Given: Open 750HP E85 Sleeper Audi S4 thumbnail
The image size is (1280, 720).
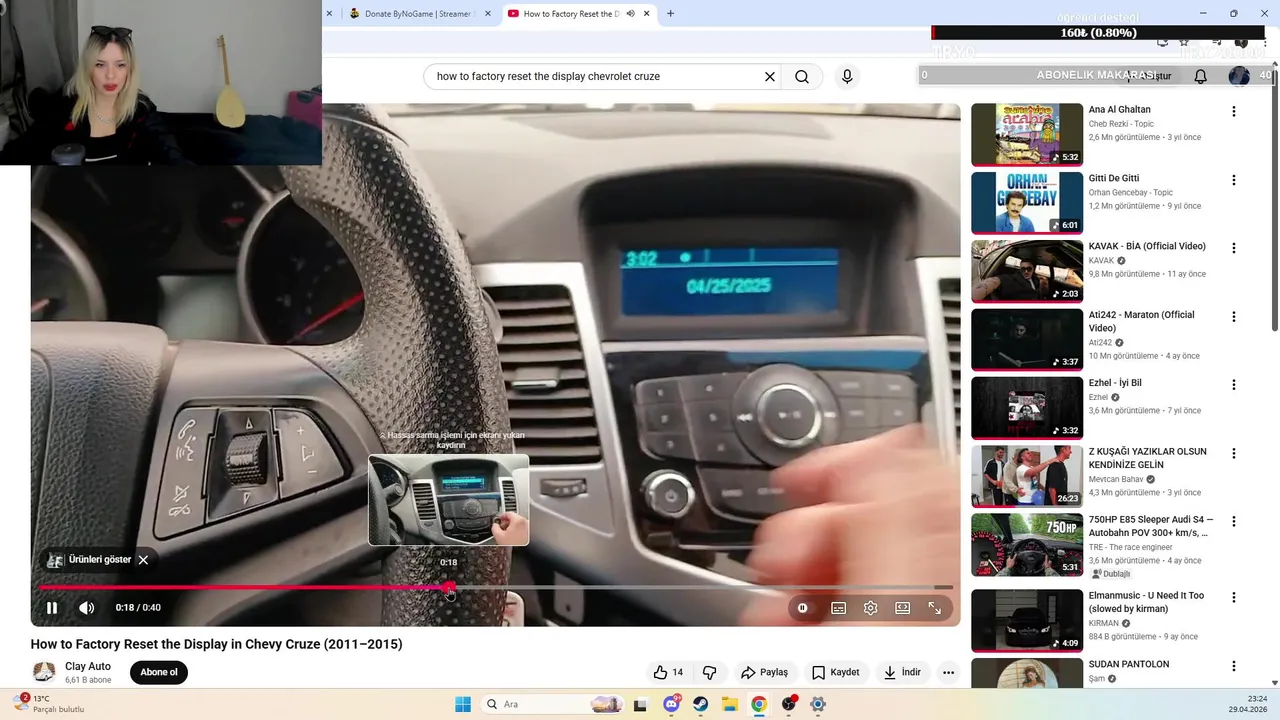Looking at the screenshot, I should (x=1027, y=545).
